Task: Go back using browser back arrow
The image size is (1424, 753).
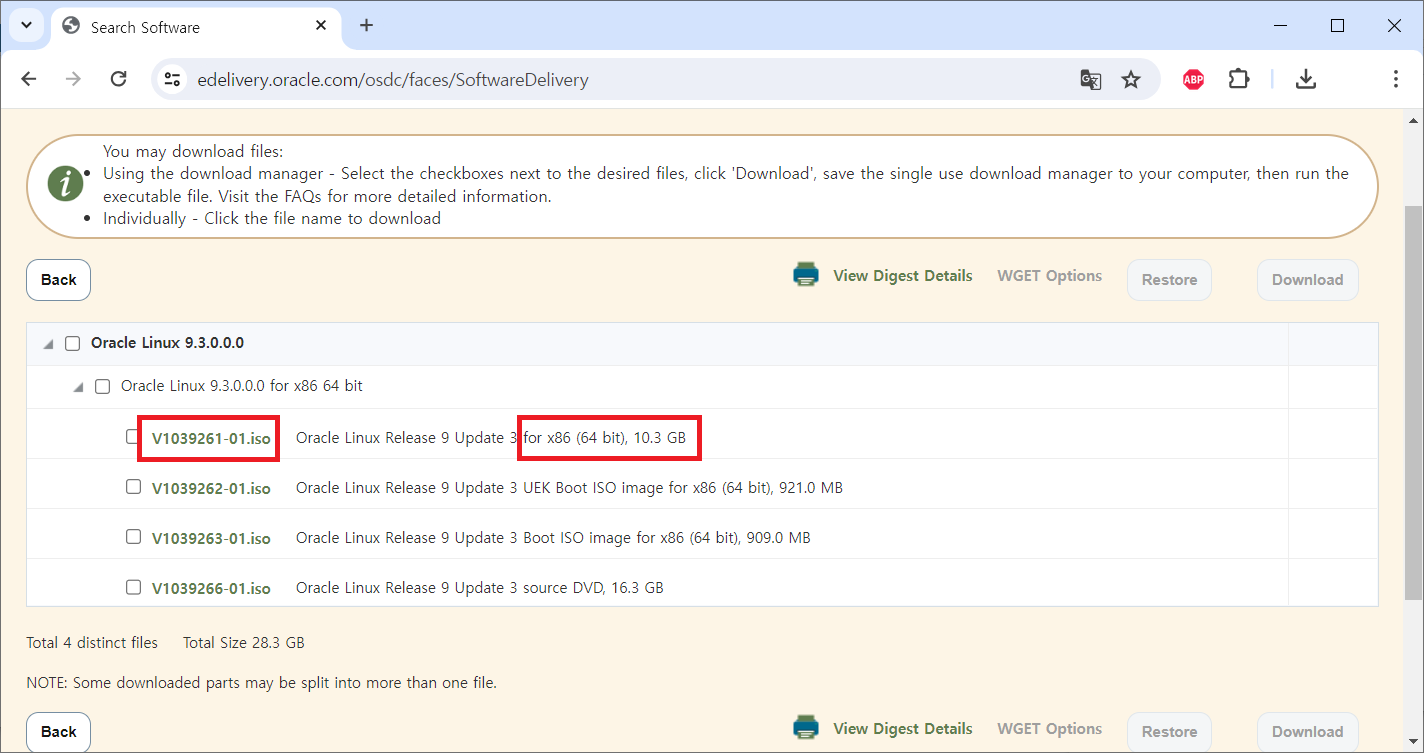Action: (28, 79)
